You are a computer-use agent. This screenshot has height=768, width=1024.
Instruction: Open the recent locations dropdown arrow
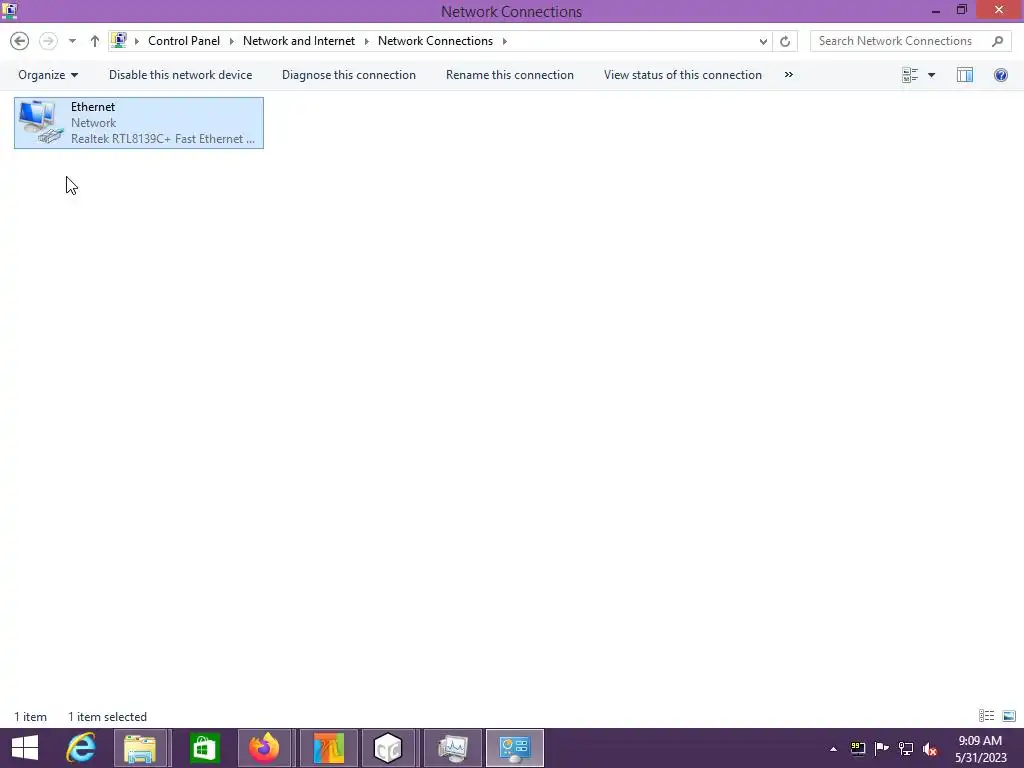coord(72,41)
